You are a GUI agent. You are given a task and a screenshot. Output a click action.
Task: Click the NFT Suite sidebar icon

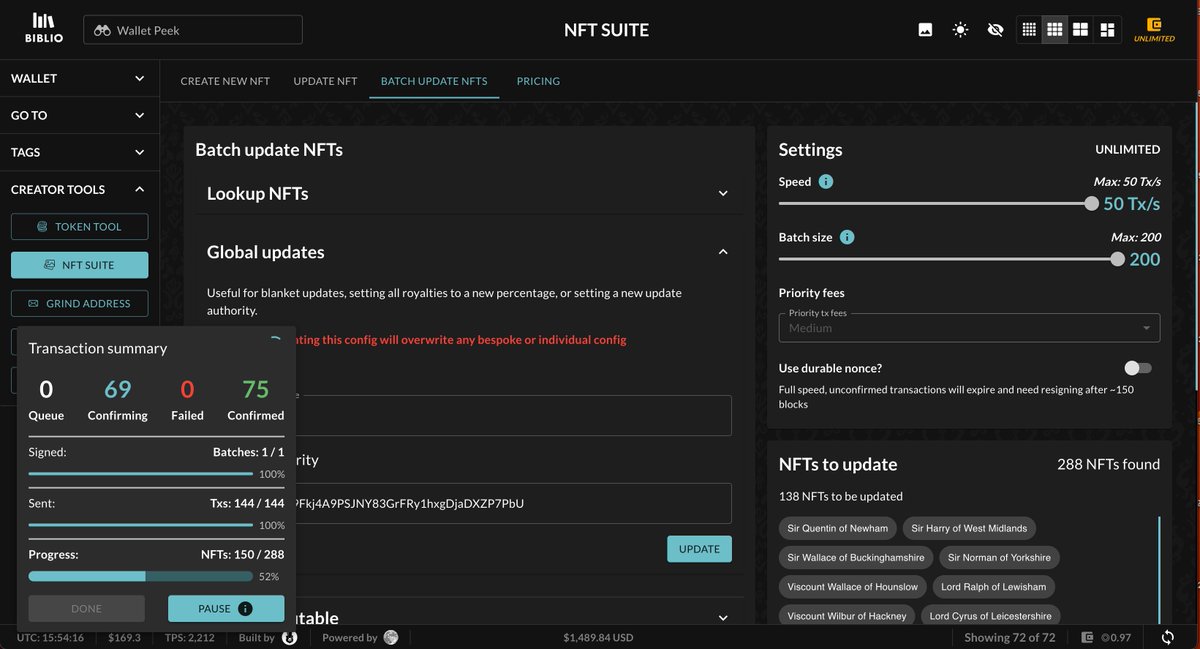pyautogui.click(x=79, y=264)
